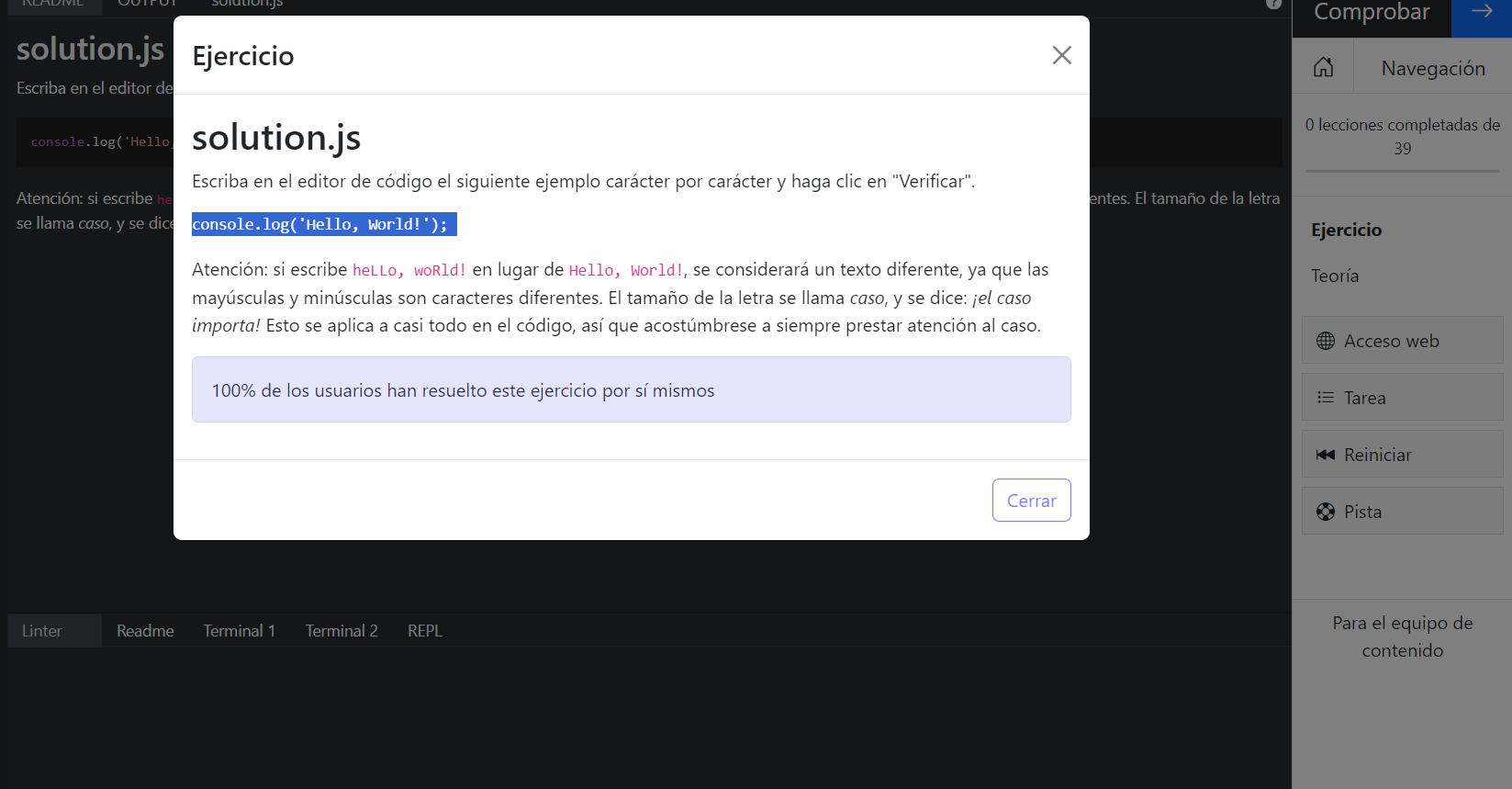Open the Navegación panel
The height and width of the screenshot is (789, 1512).
tap(1432, 69)
